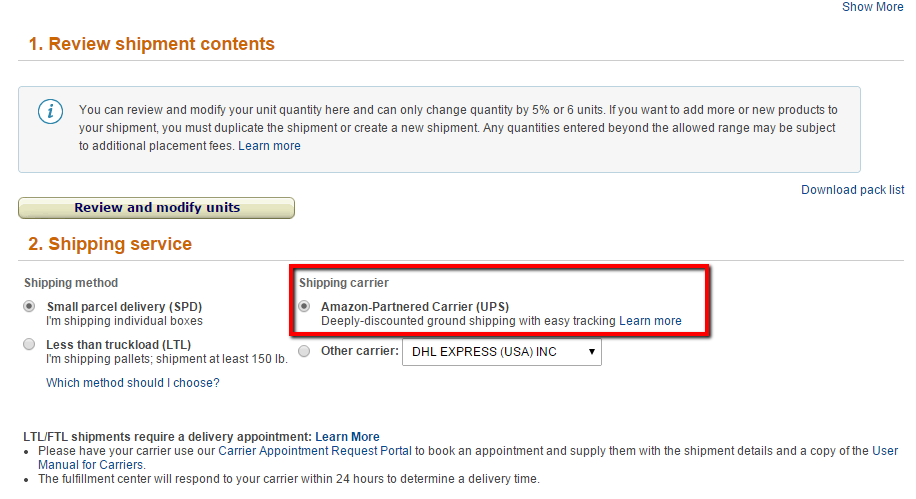The height and width of the screenshot is (499, 916).
Task: Click the Less than truckload (LTL) label
Action: tap(119, 345)
